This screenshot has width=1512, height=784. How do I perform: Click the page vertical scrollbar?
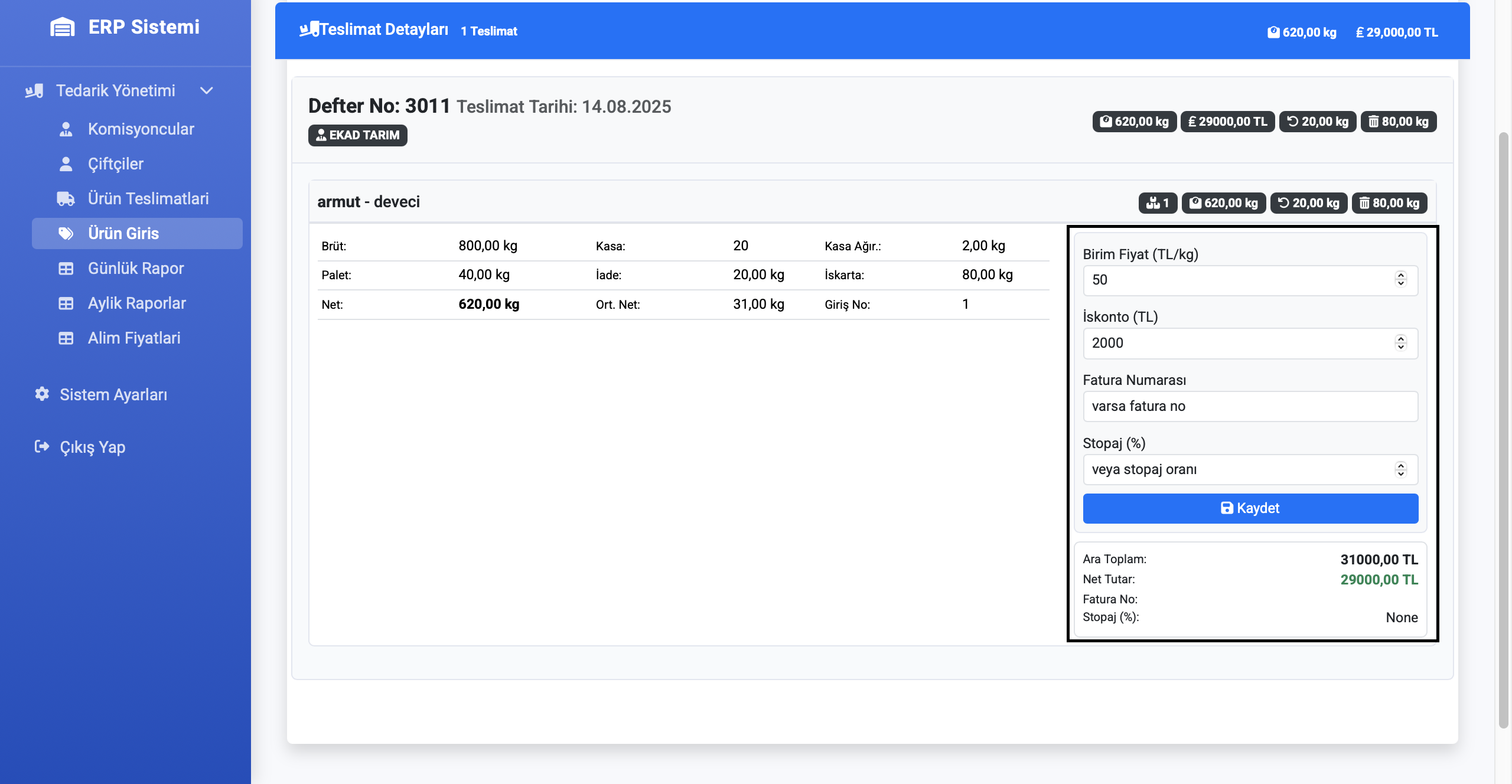(x=1503, y=430)
